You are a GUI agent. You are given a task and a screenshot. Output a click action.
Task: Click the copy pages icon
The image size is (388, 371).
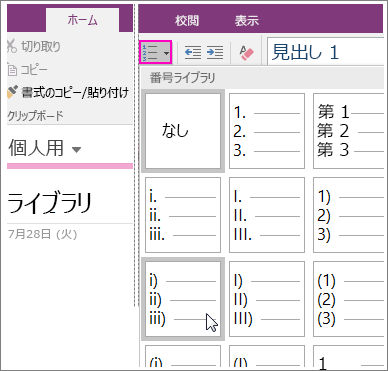tap(13, 70)
